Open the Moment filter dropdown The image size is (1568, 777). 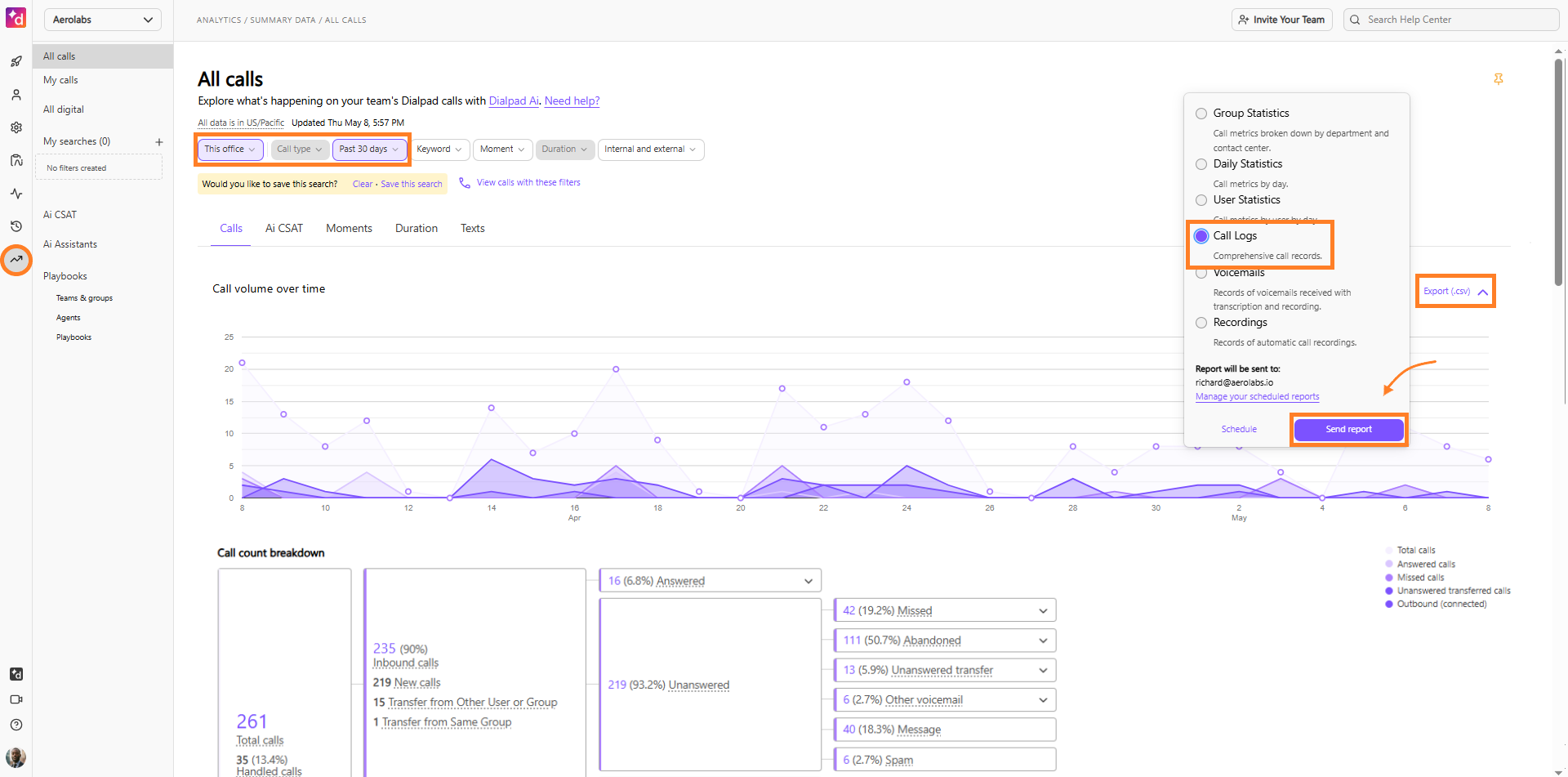[x=502, y=150]
